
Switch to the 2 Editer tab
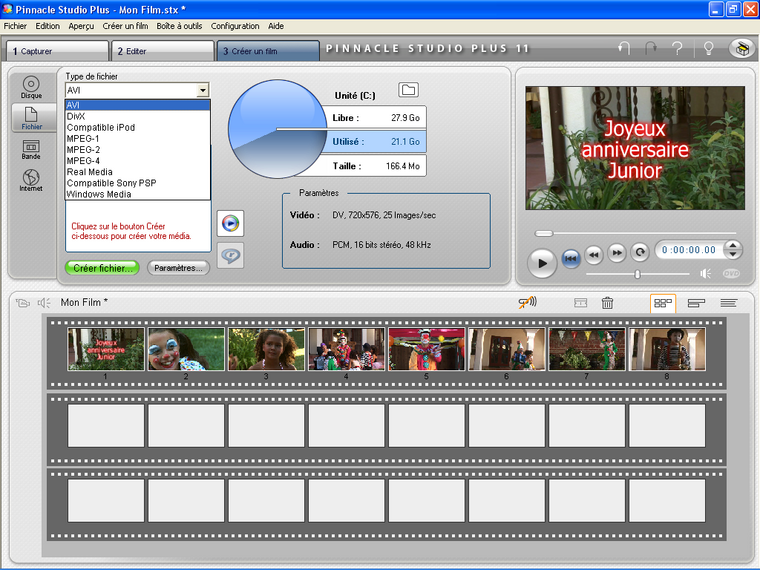coord(163,51)
